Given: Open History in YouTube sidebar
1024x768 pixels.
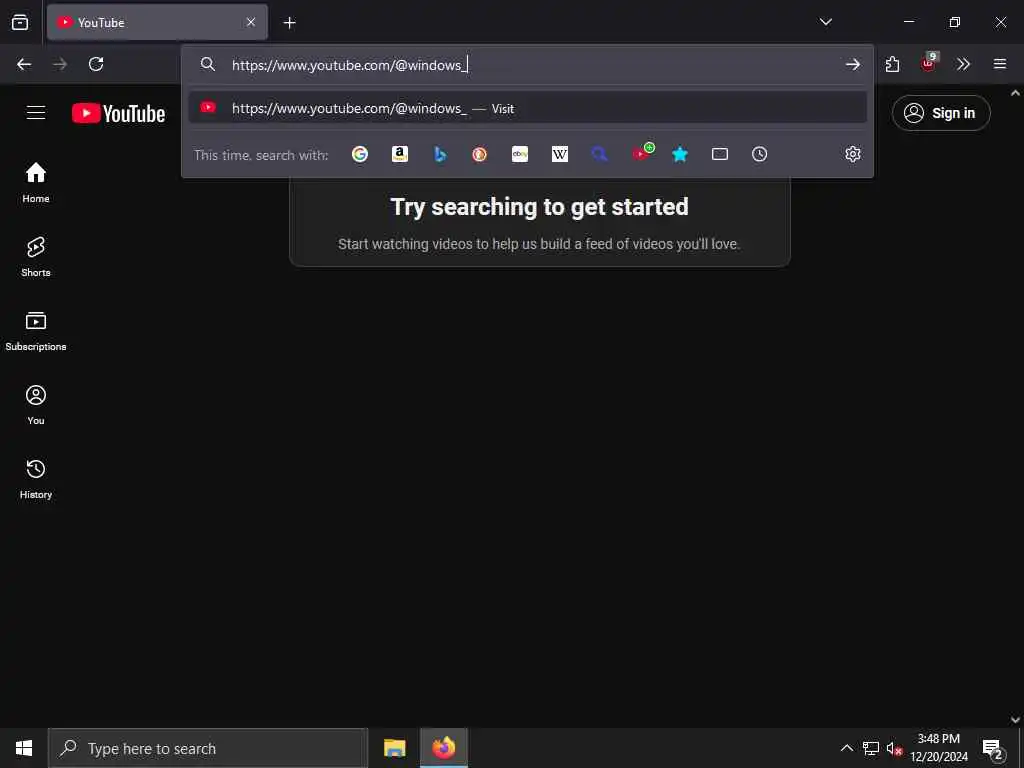Looking at the screenshot, I should click(36, 479).
